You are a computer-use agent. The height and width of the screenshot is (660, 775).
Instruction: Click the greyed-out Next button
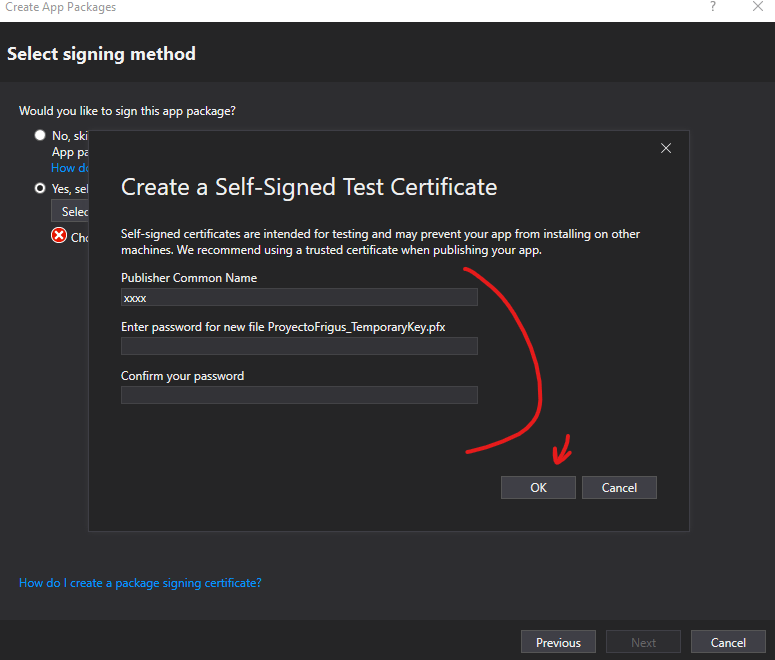[x=643, y=642]
